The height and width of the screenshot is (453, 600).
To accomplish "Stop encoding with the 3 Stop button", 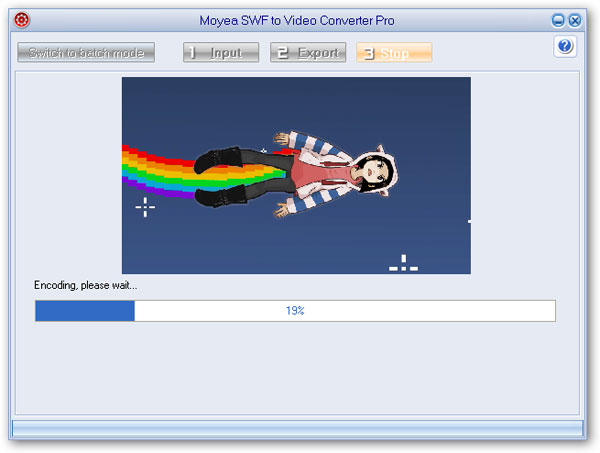I will click(x=394, y=52).
